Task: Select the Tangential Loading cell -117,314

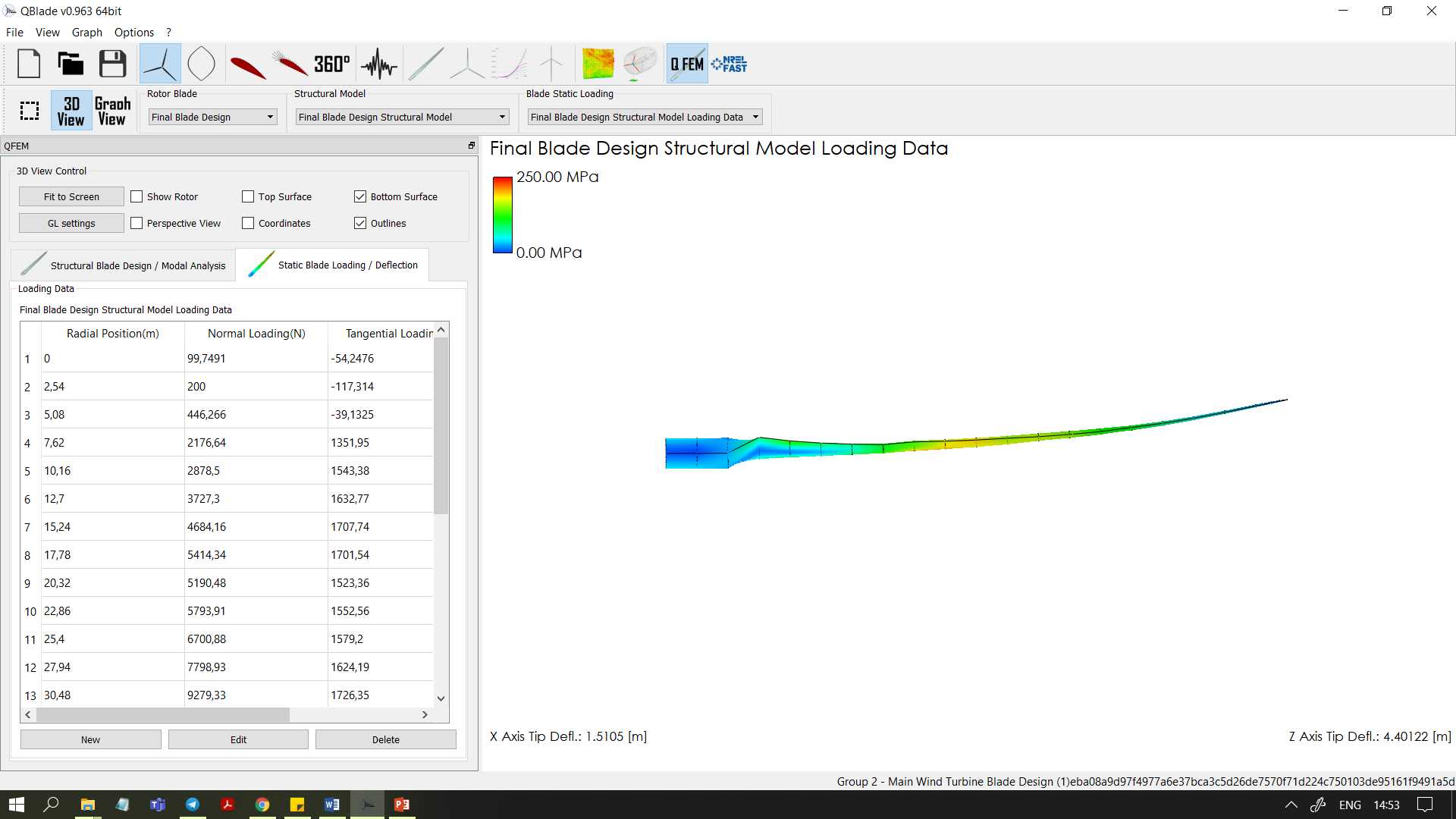Action: click(x=381, y=387)
